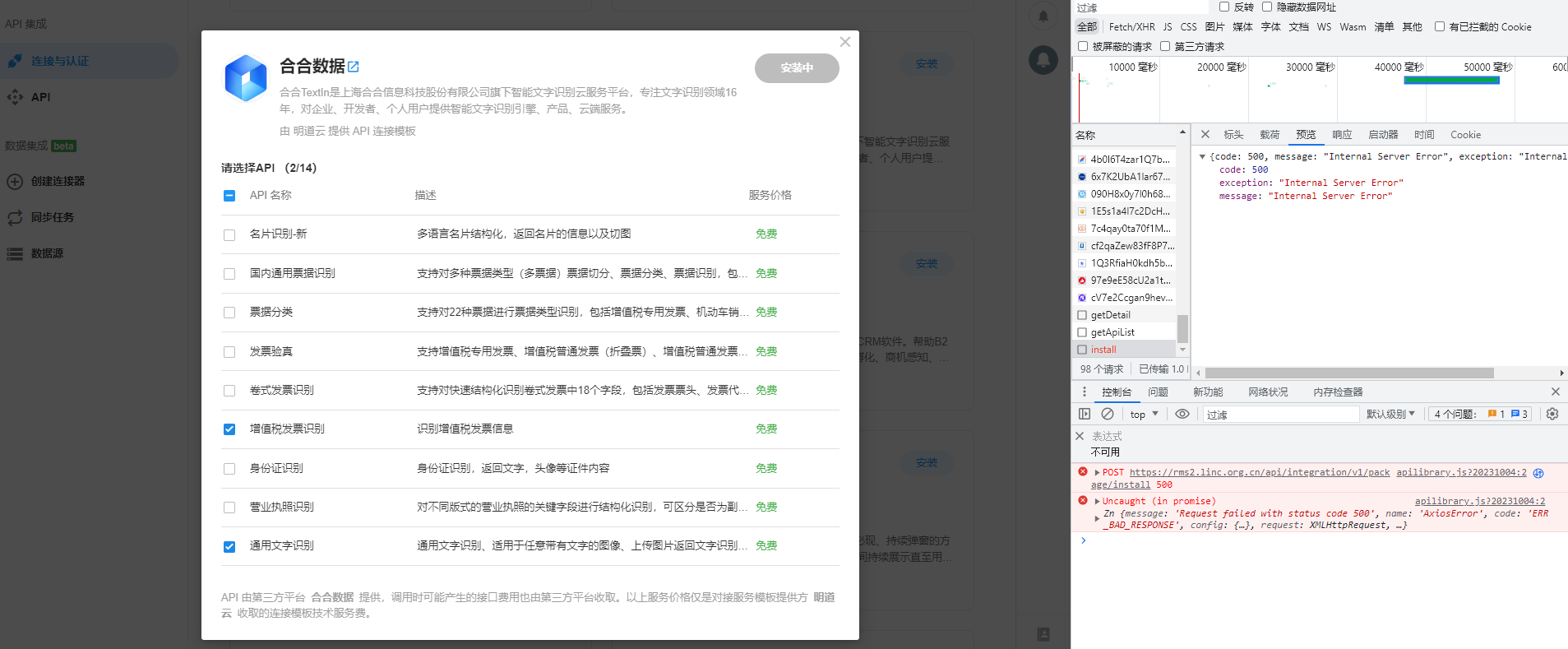Select the Fetch/XHR filter type
Screen dimensions: 1568x649
(x=1131, y=27)
